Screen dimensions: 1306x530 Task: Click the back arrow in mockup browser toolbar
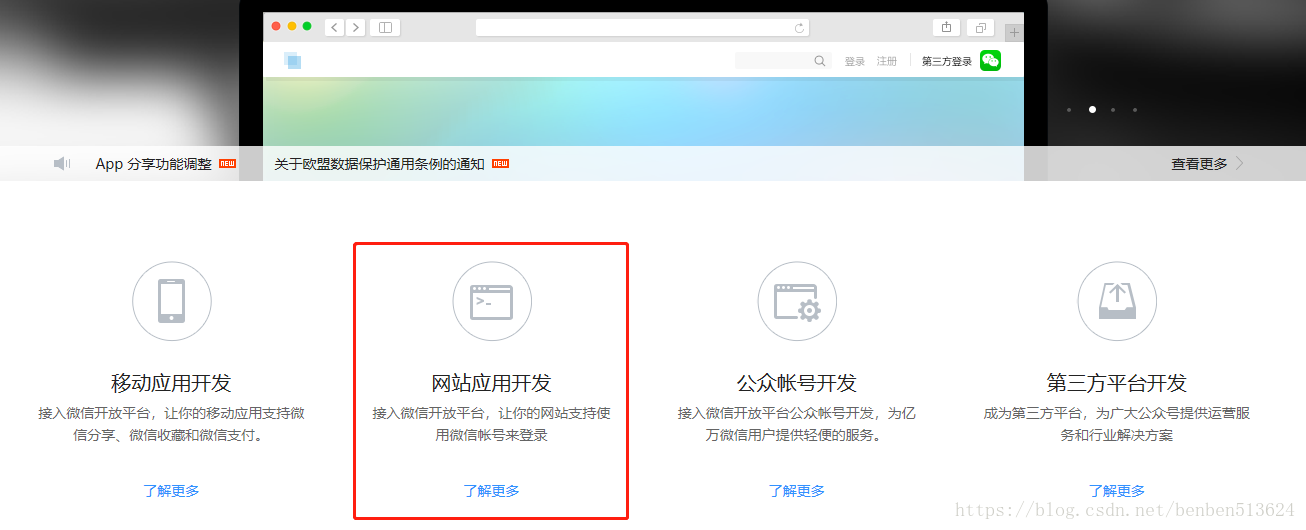334,27
